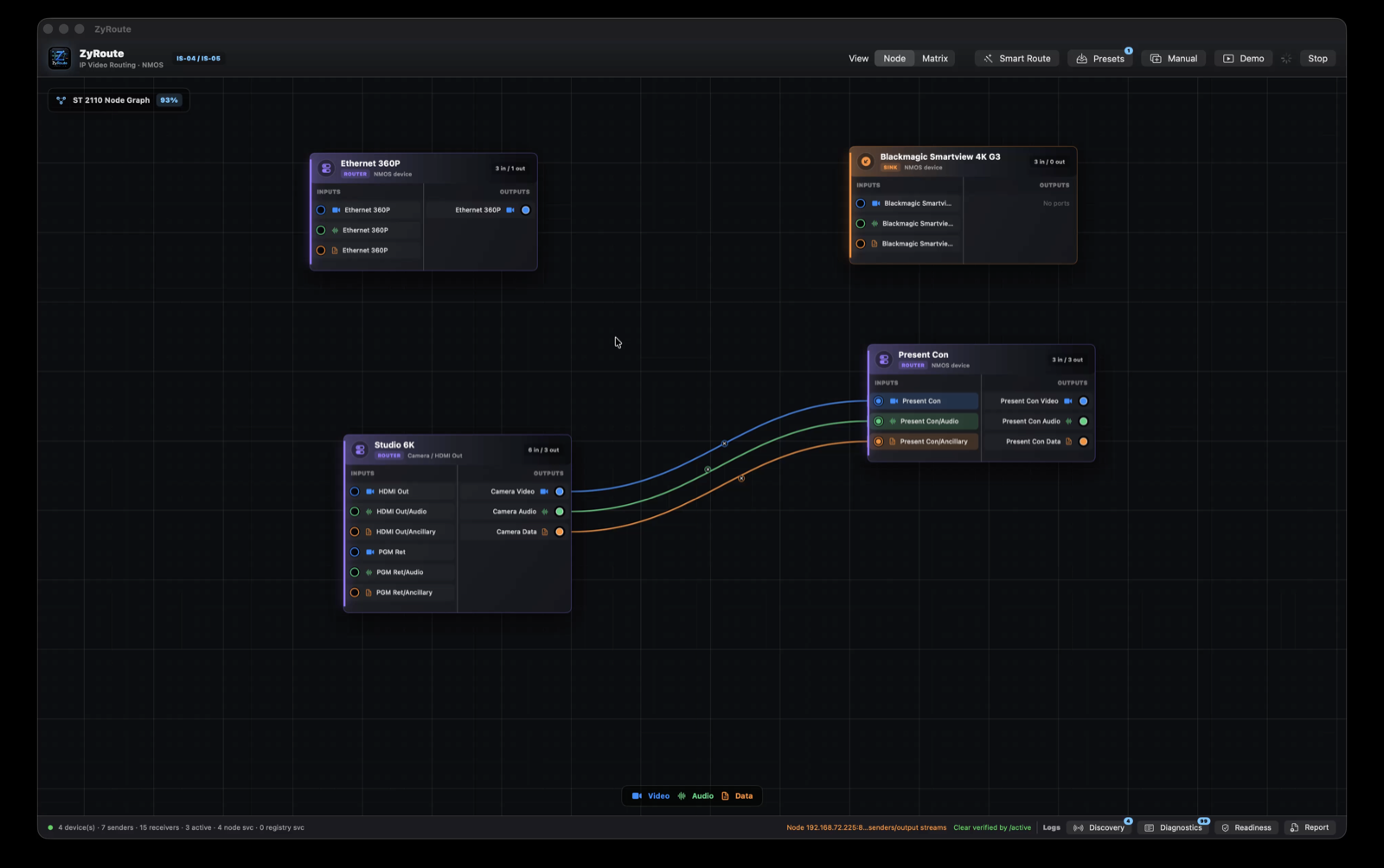Click the "3 in / 0 out" badge
This screenshot has height=868, width=1384.
click(x=1049, y=162)
